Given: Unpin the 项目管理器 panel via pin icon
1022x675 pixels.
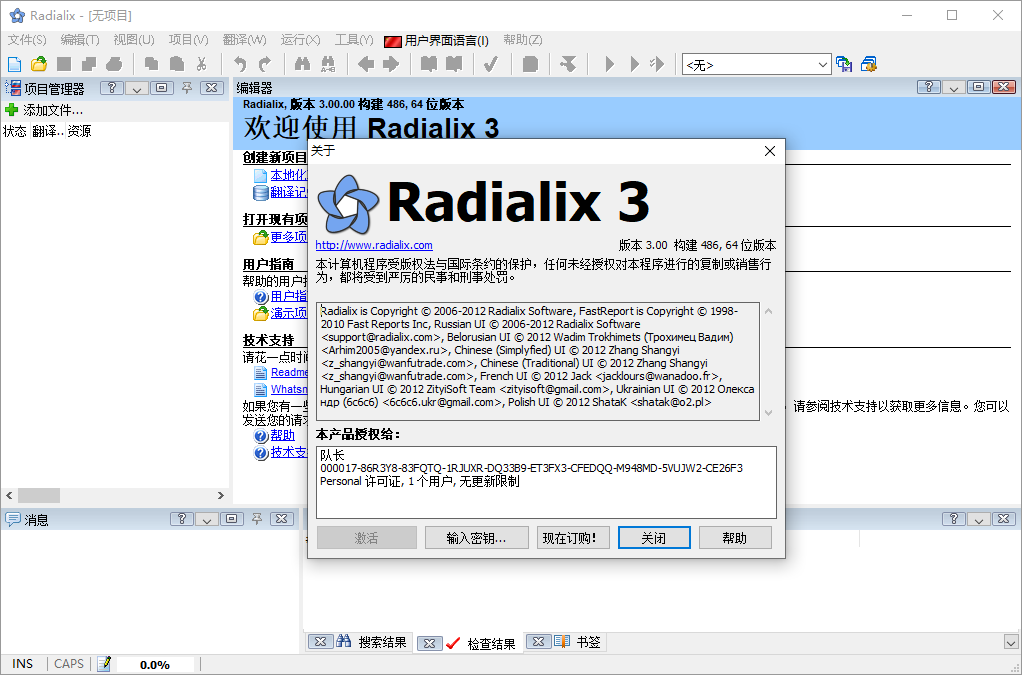Looking at the screenshot, I should (x=187, y=88).
